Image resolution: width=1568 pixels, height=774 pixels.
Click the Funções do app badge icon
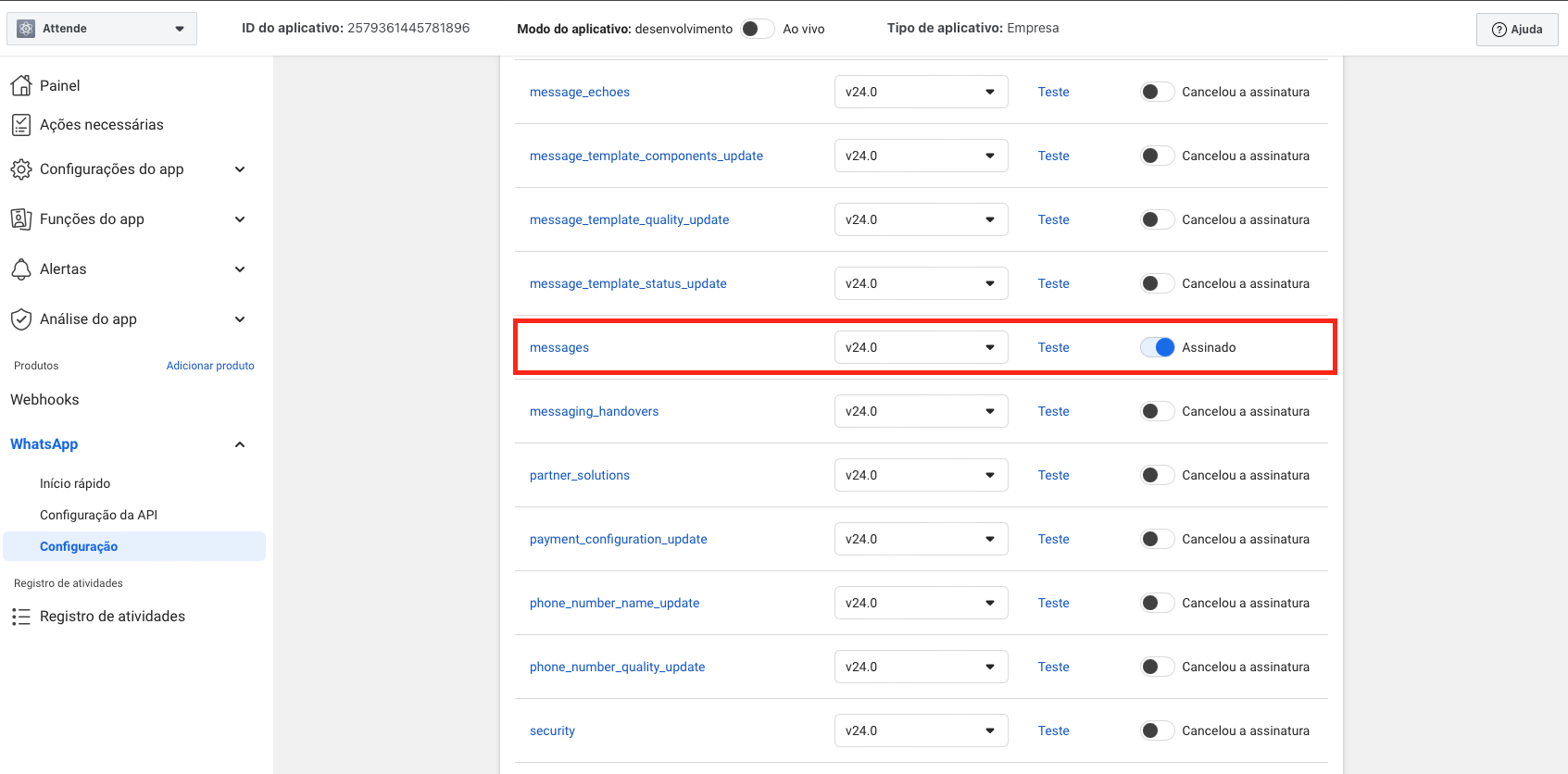(x=21, y=219)
